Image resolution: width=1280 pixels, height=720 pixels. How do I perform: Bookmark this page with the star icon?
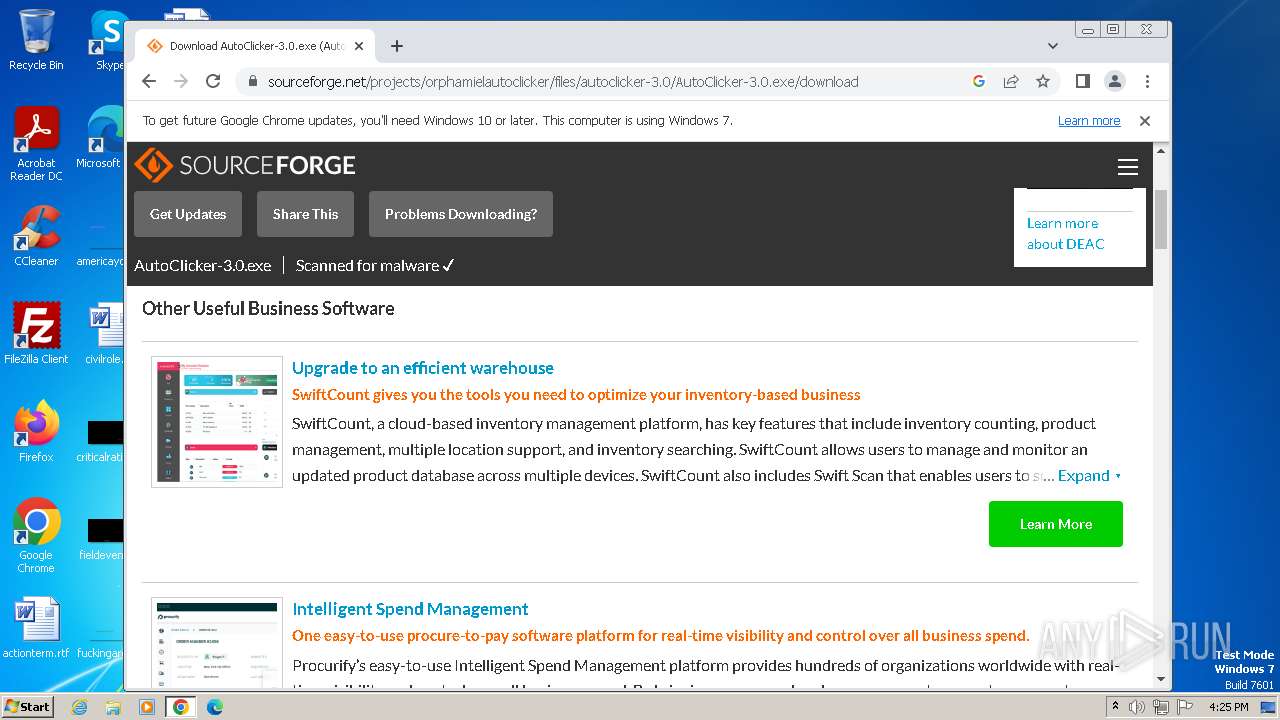click(x=1043, y=81)
